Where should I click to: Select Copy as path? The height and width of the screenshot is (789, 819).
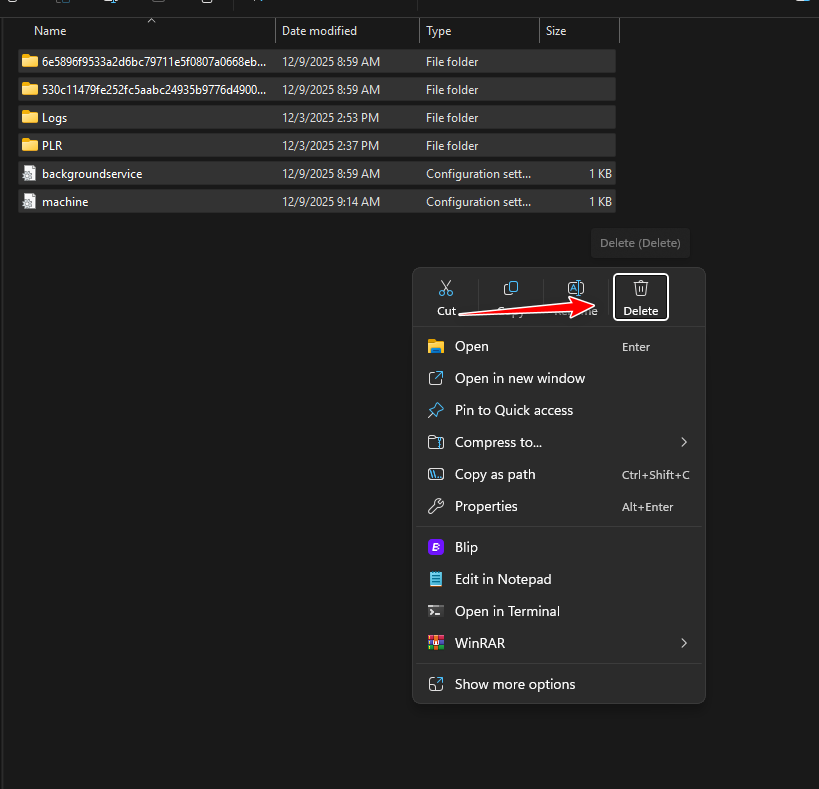pos(494,474)
